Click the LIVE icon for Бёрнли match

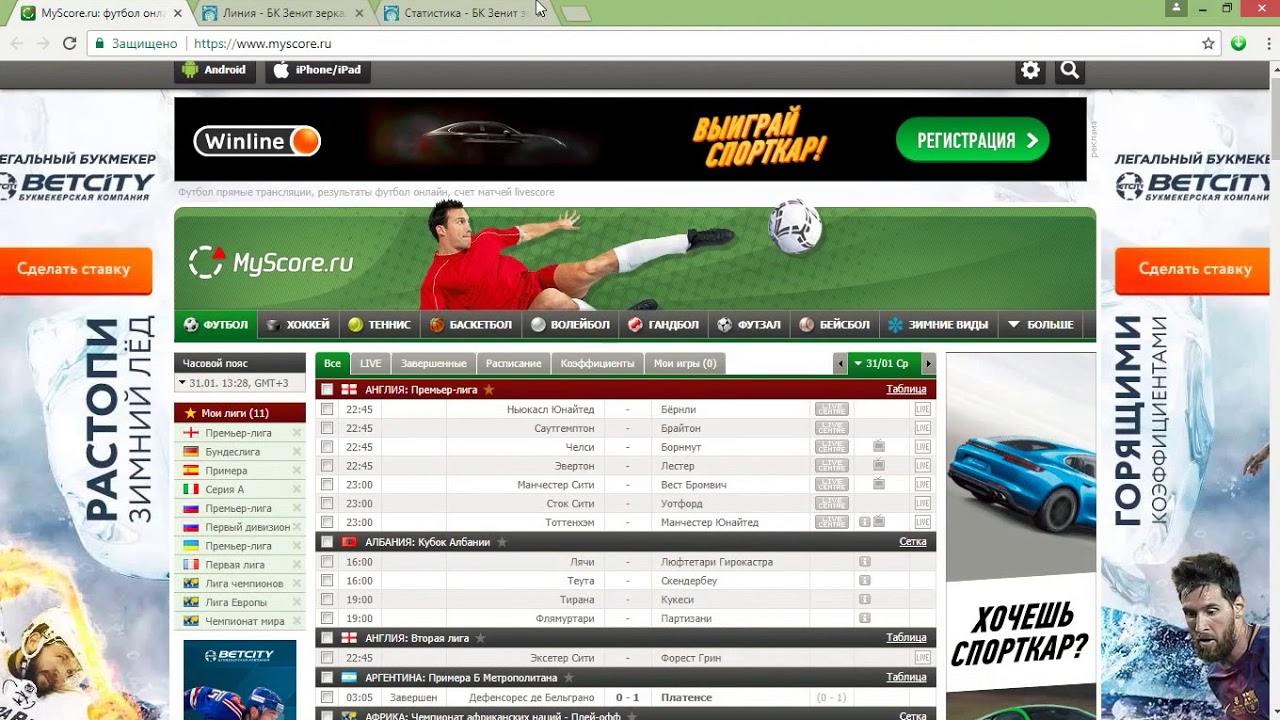(x=922, y=409)
